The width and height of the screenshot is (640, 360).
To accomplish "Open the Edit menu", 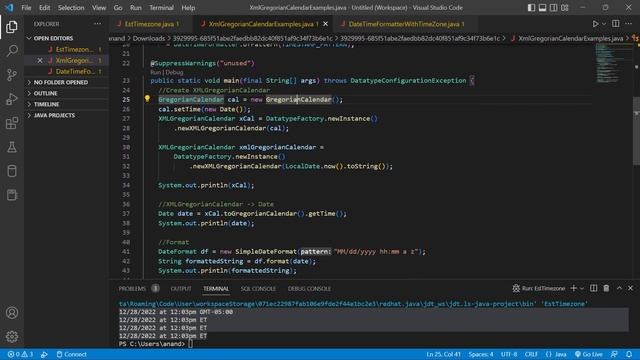I will click(44, 8).
